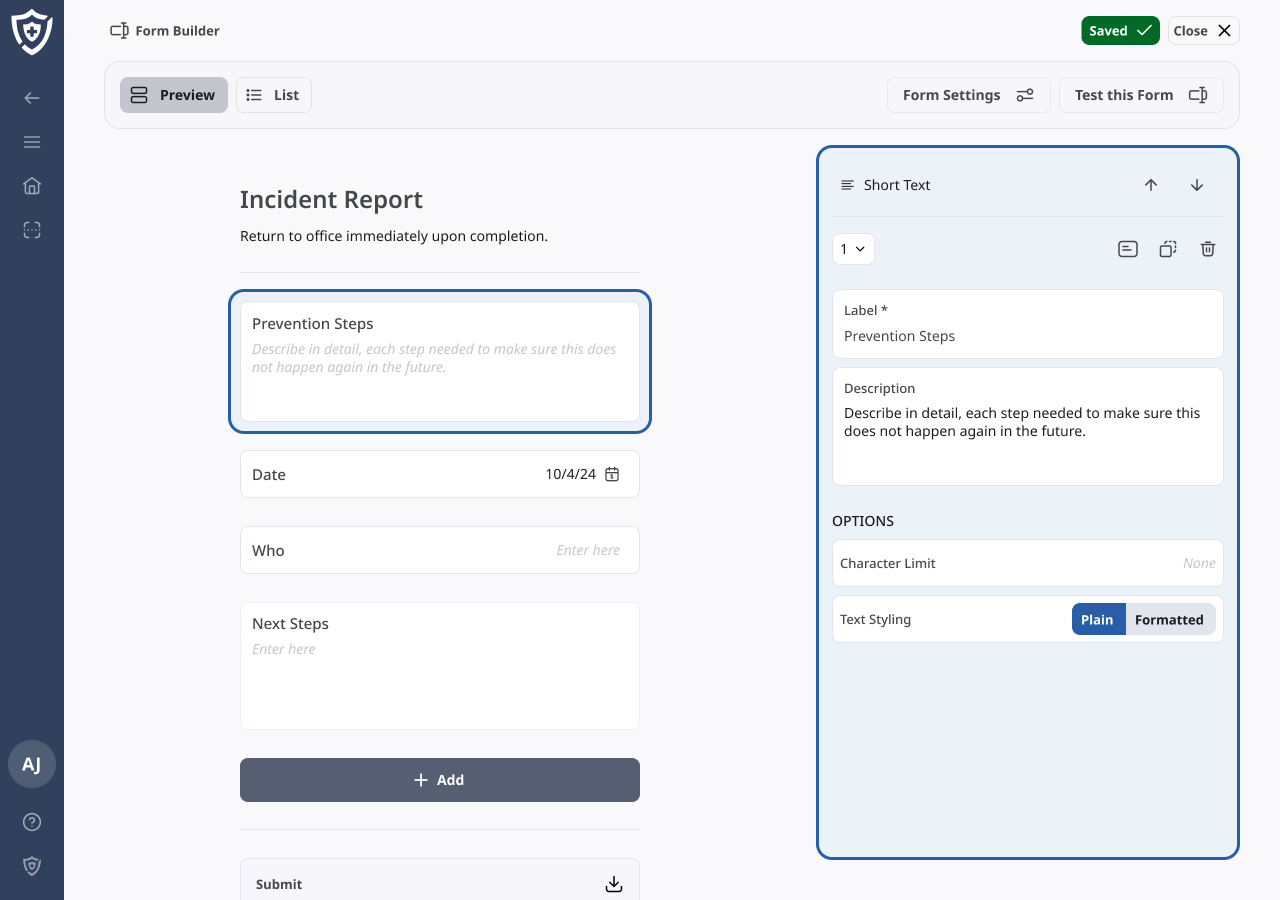Click the dashed scan-frame sidebar icon
1280x900 pixels.
[x=32, y=230]
